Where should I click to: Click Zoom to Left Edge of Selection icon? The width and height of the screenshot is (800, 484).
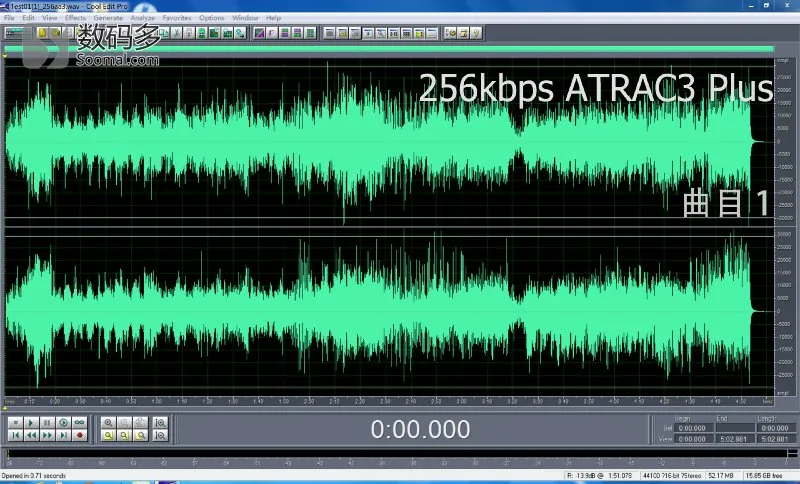pyautogui.click(x=124, y=436)
